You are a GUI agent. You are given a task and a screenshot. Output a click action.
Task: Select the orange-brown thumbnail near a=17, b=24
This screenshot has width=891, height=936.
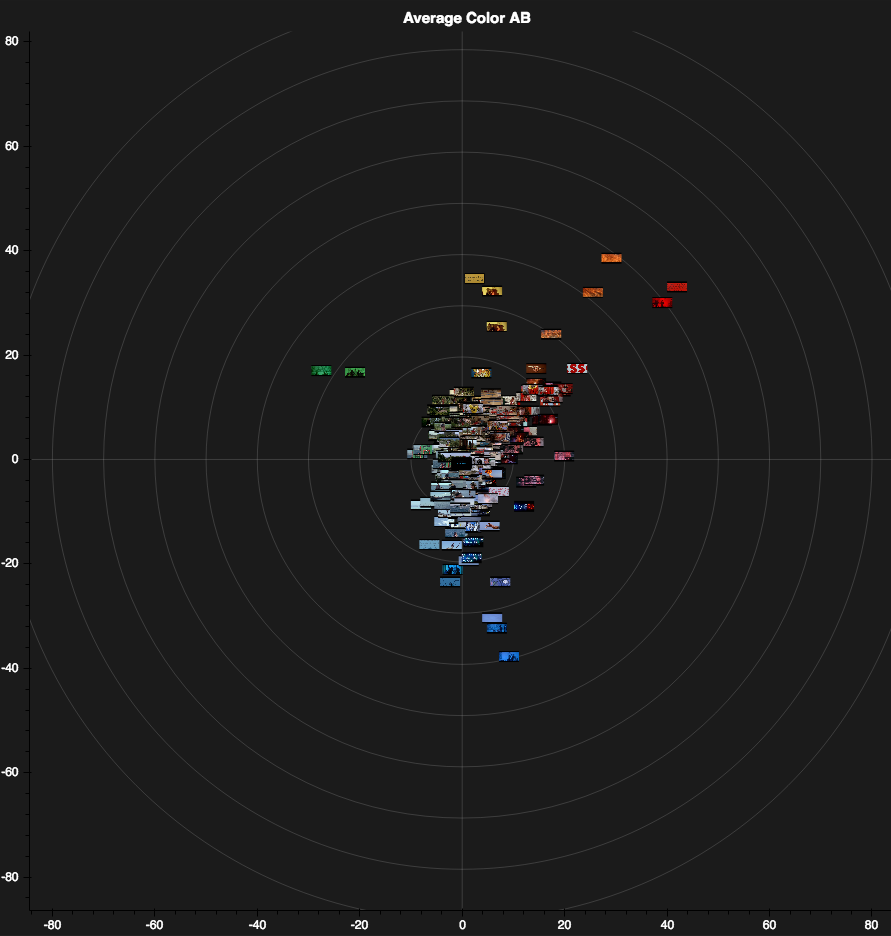pos(551,334)
